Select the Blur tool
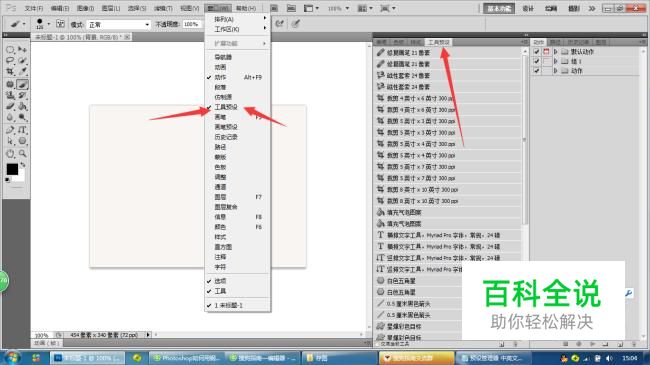Screen dimensions: 650x365 point(10,117)
